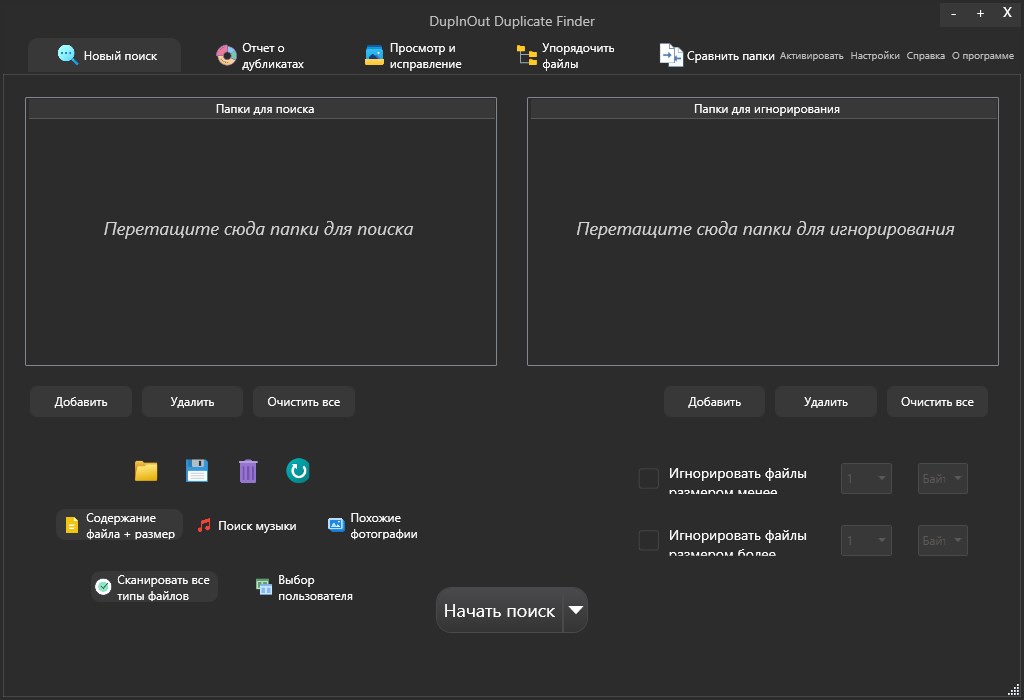The image size is (1024, 700).
Task: Click the teal refresh icon
Action: pyautogui.click(x=298, y=470)
